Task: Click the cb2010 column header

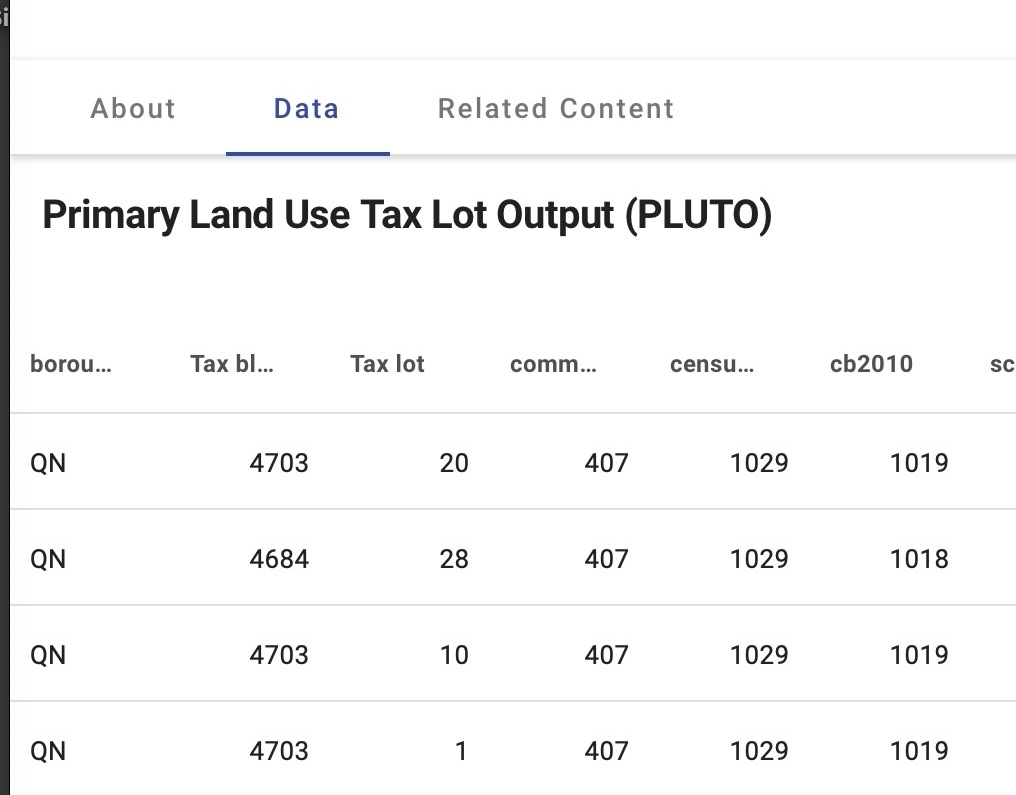Action: pyautogui.click(x=872, y=364)
